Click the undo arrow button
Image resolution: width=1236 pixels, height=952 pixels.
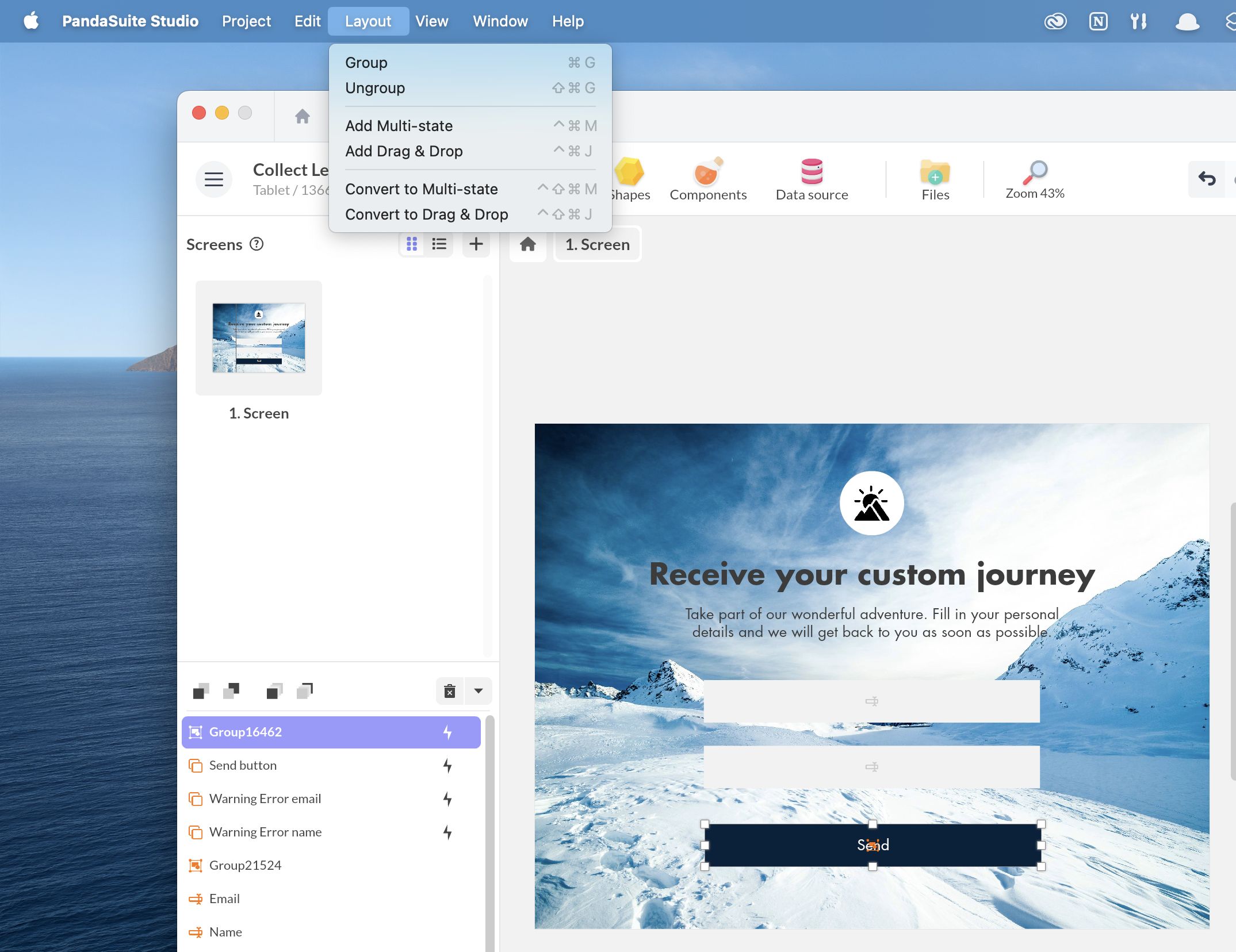click(1206, 179)
